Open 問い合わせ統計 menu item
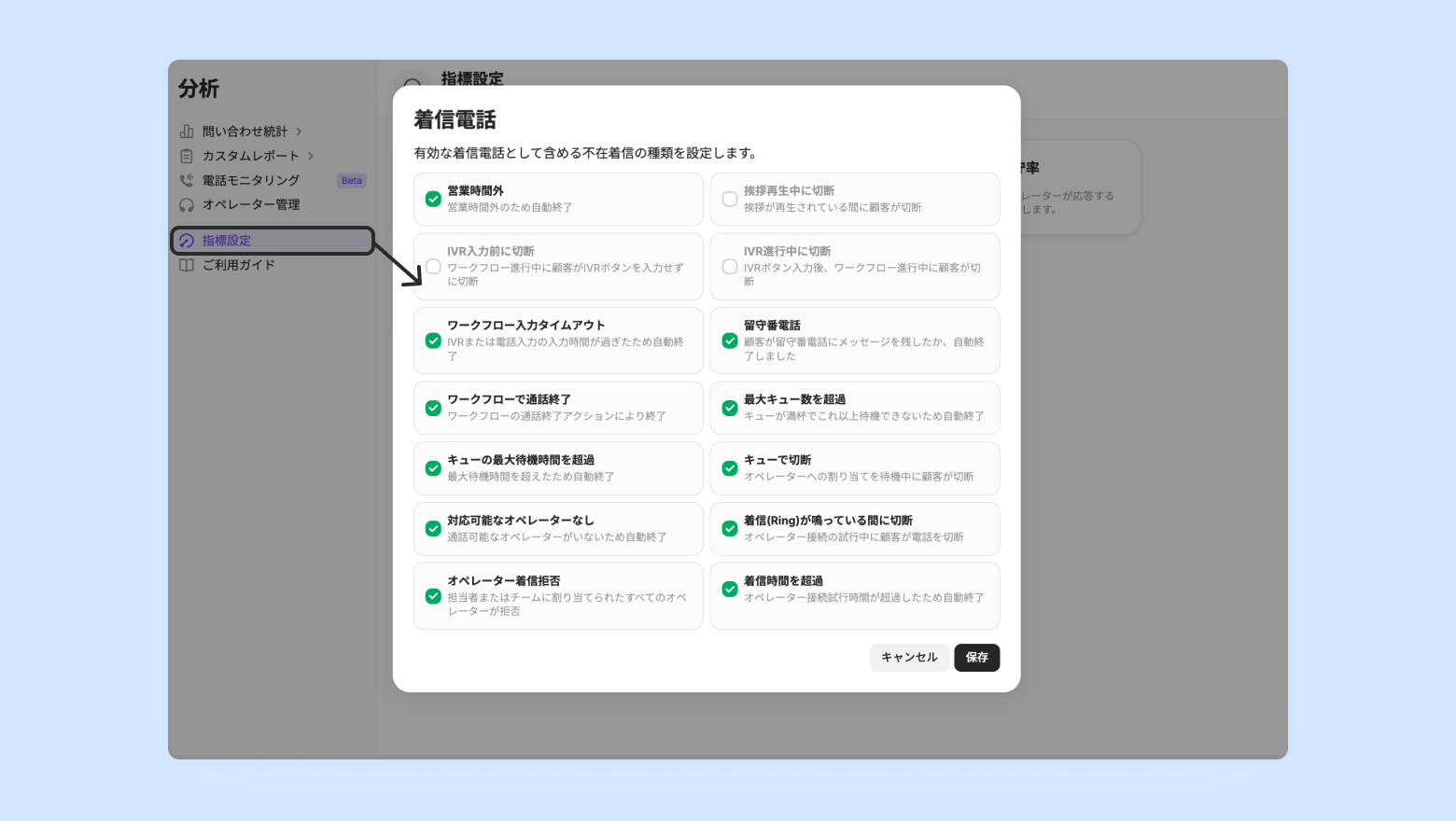 273,132
